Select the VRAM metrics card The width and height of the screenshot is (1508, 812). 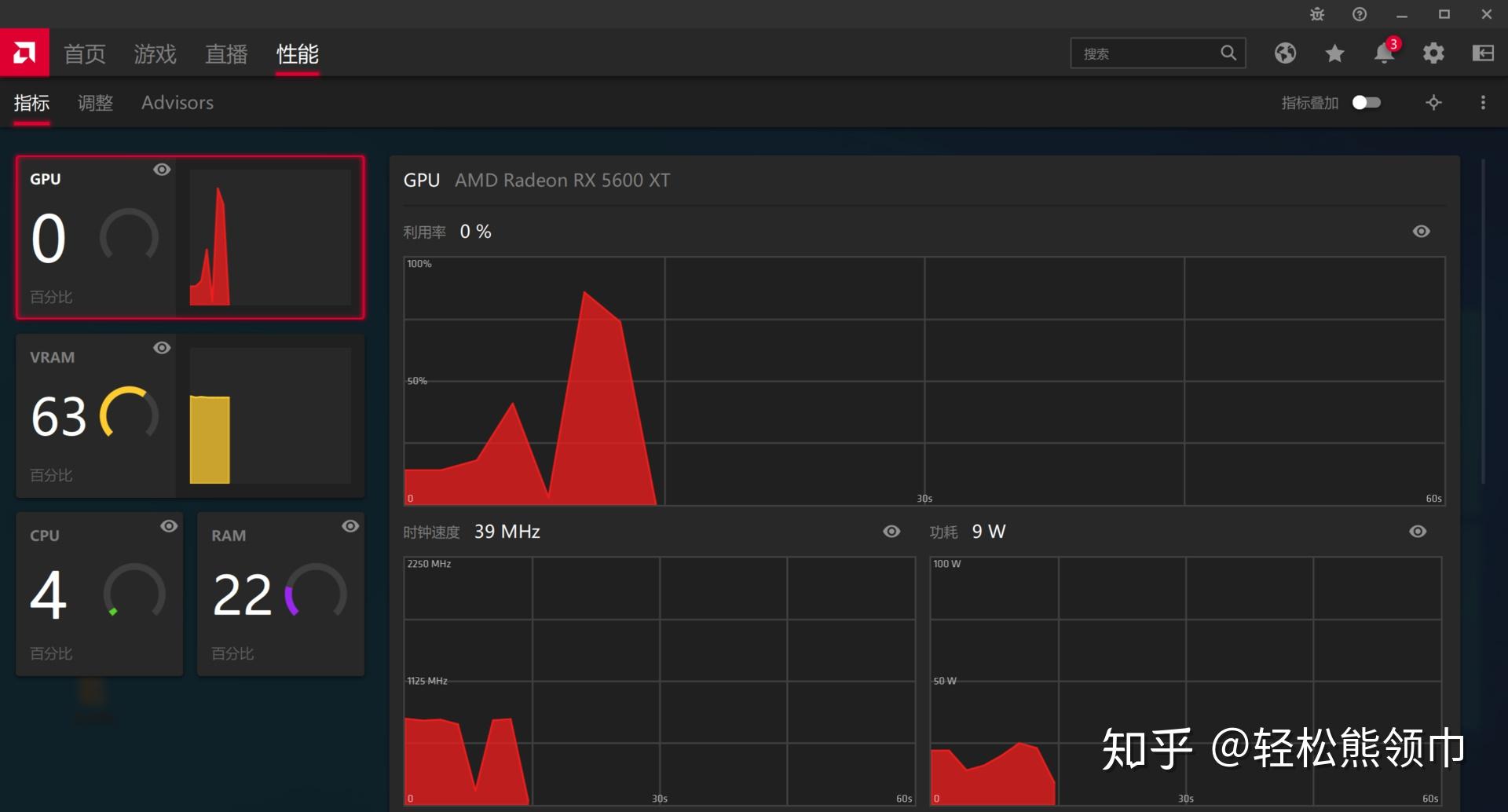point(190,415)
